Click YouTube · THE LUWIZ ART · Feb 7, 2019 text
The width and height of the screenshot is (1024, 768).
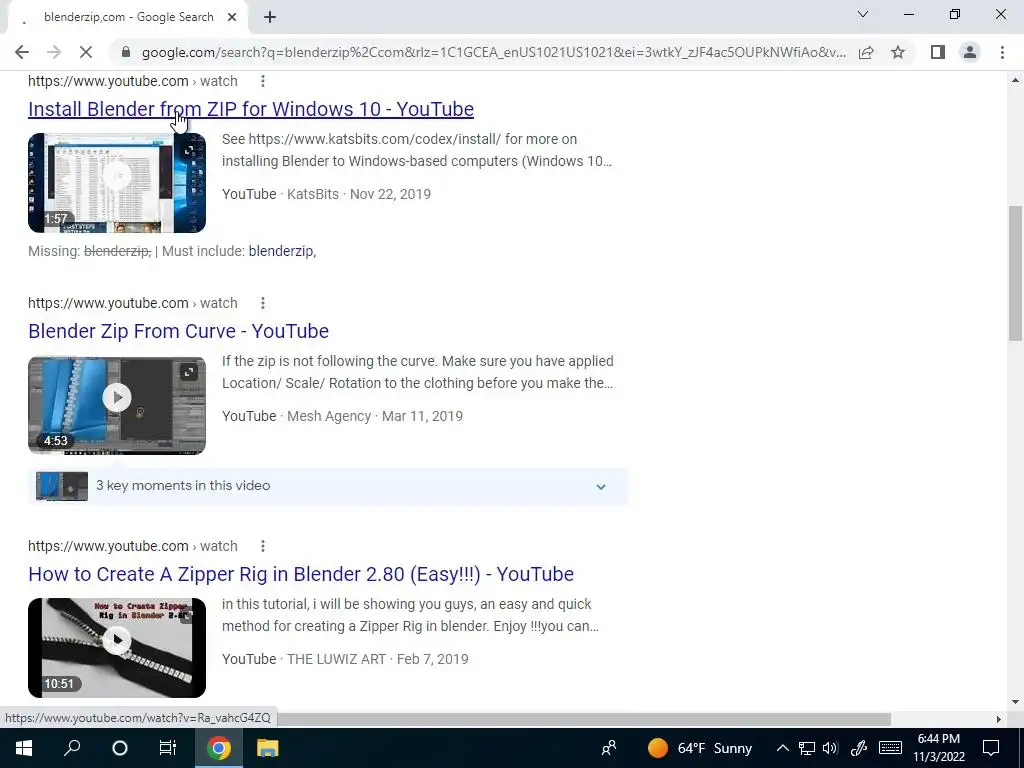[x=345, y=659]
